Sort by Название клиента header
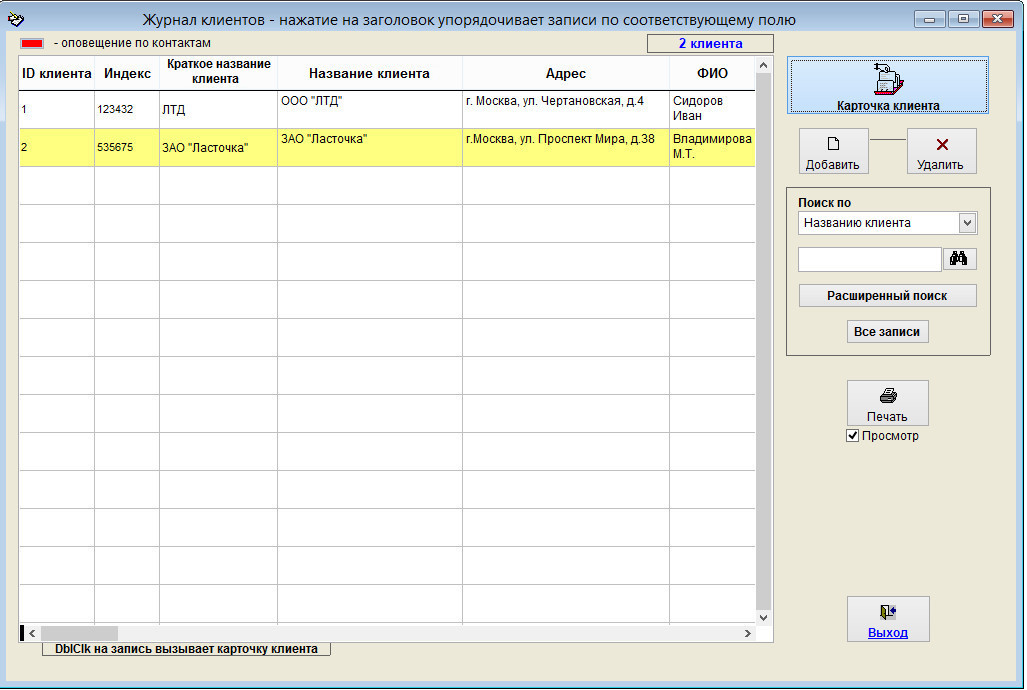Screen dimensions: 1027x690 tap(369, 73)
